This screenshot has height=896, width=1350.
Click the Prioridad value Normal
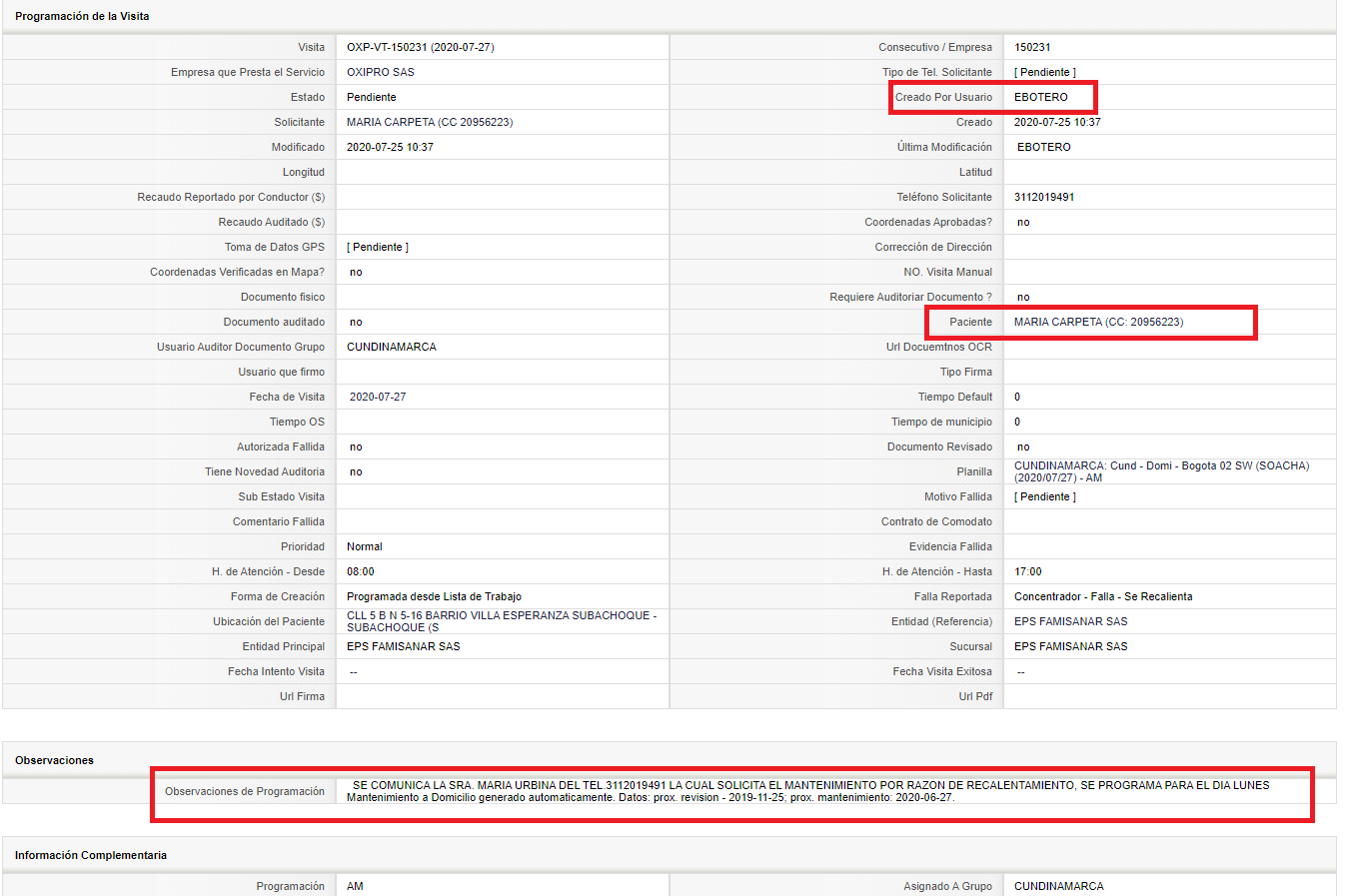coord(365,546)
